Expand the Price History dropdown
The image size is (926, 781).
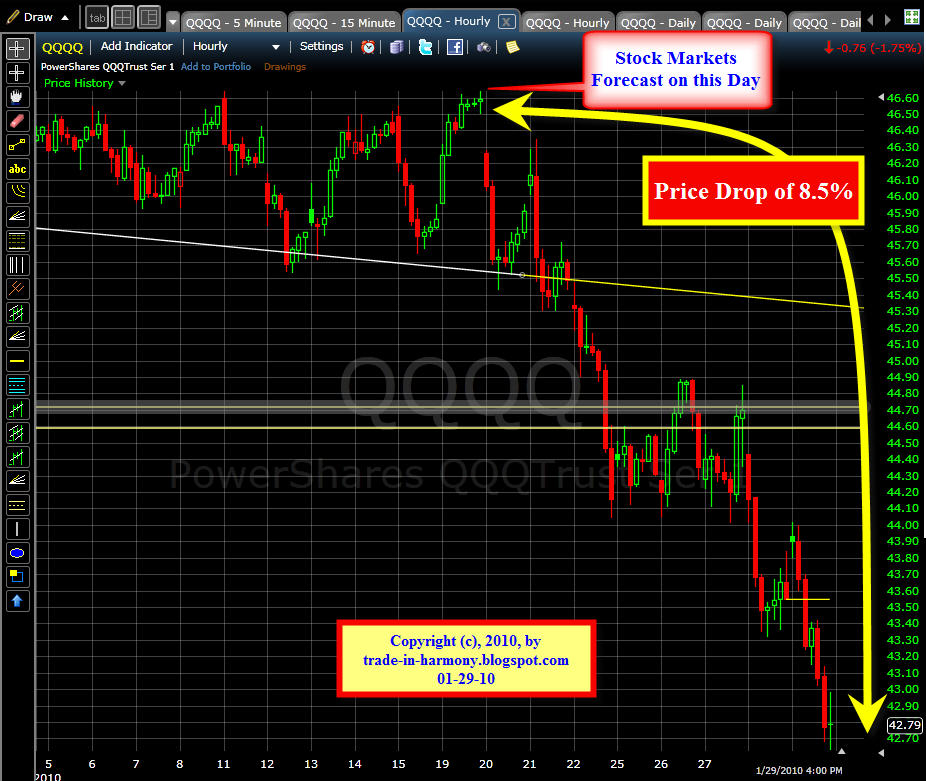click(x=122, y=83)
